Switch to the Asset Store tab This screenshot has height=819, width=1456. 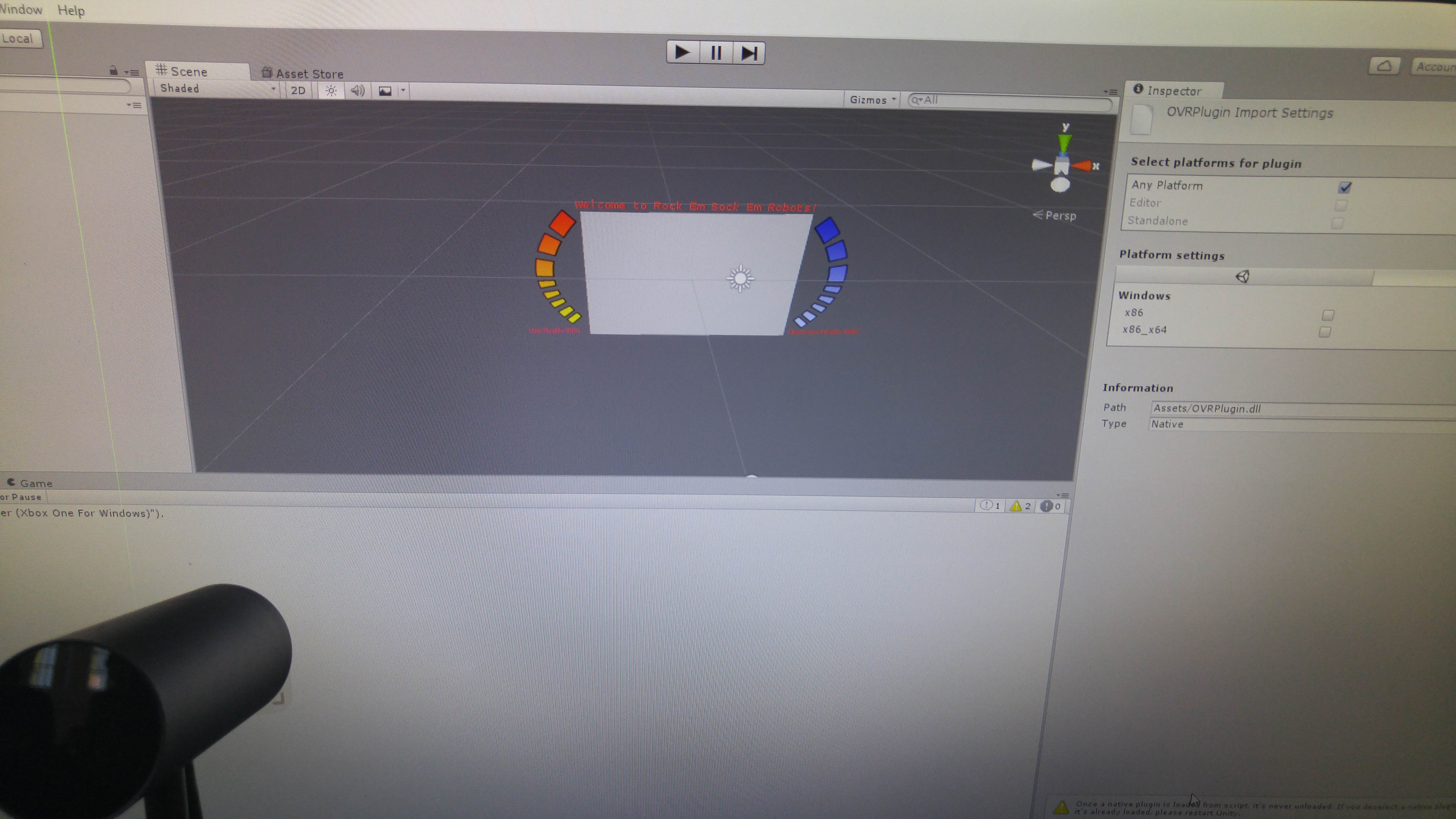(303, 73)
